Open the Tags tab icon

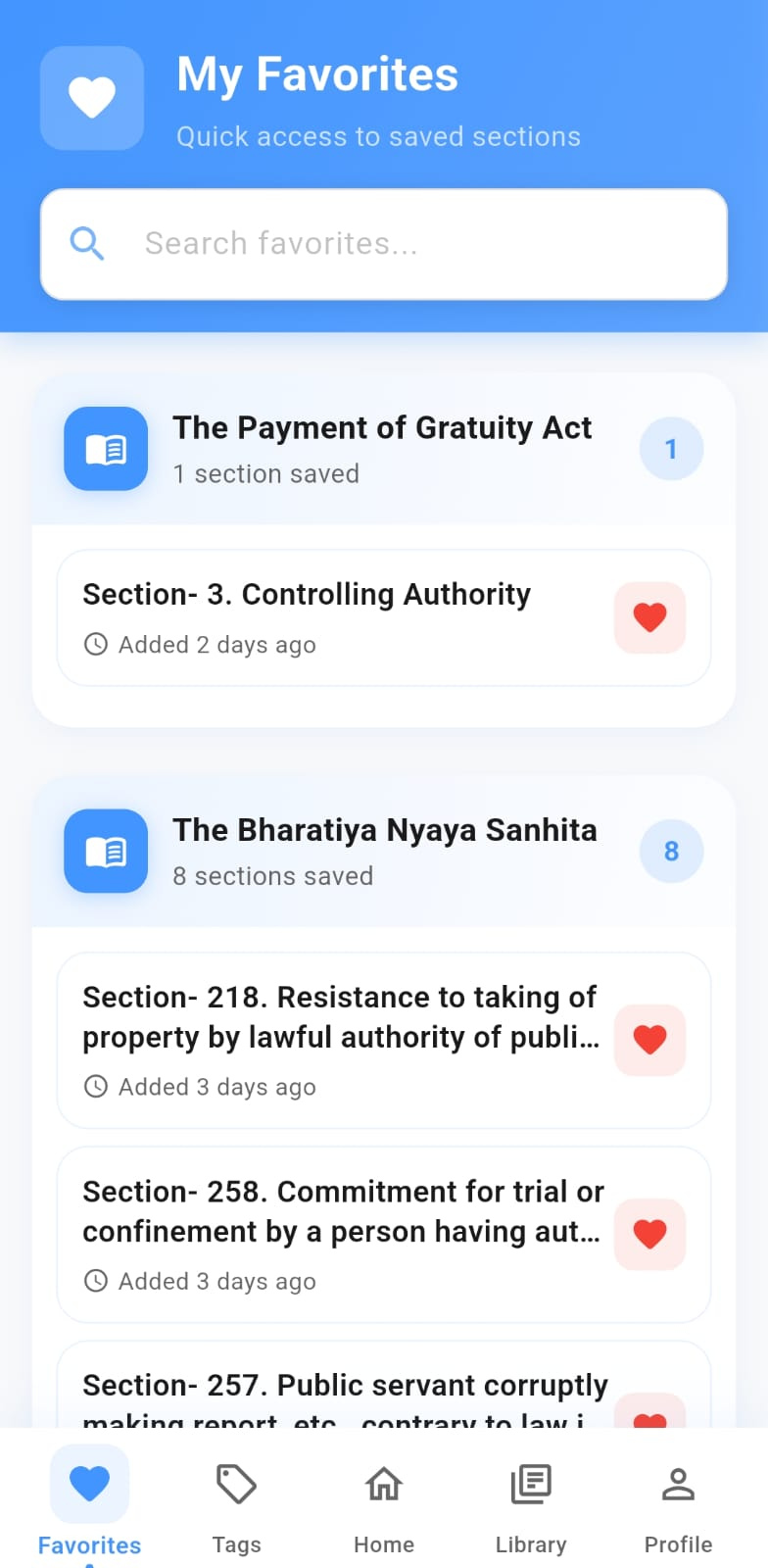click(x=236, y=1486)
